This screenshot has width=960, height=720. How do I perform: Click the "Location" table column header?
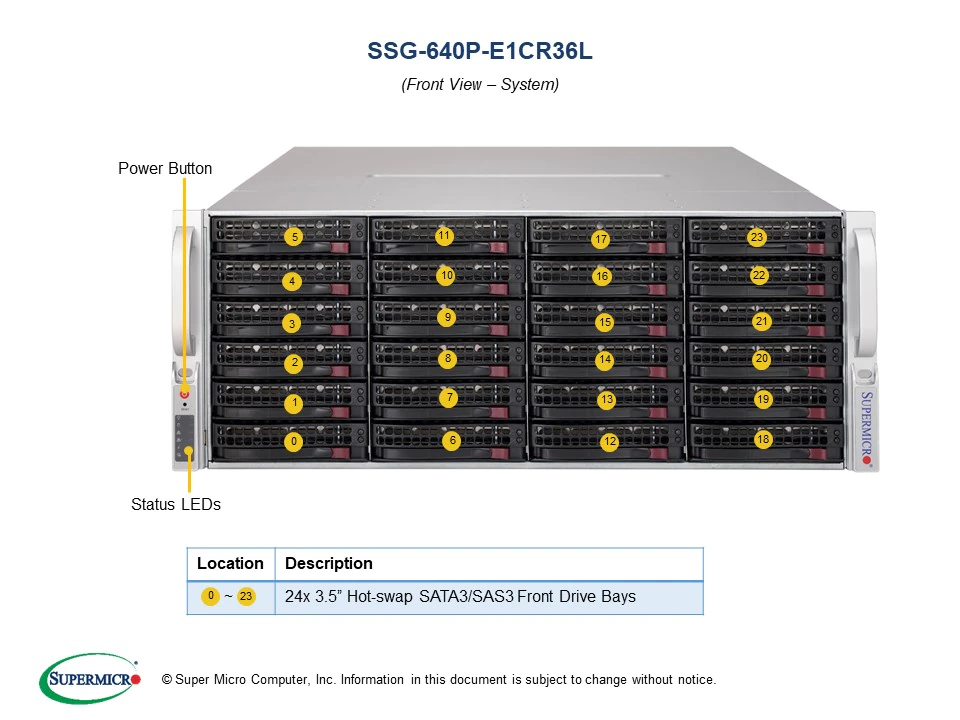click(x=230, y=563)
